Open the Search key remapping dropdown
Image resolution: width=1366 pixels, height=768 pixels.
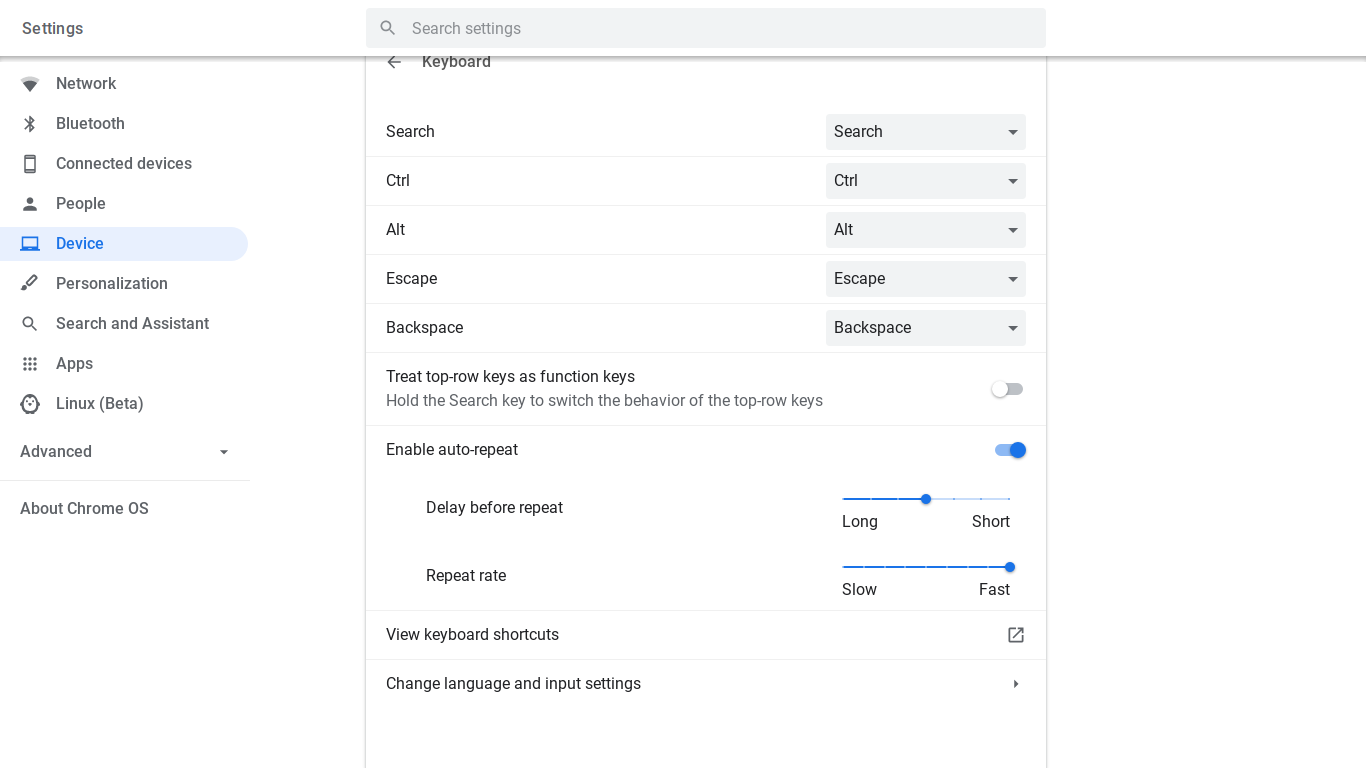click(x=925, y=131)
